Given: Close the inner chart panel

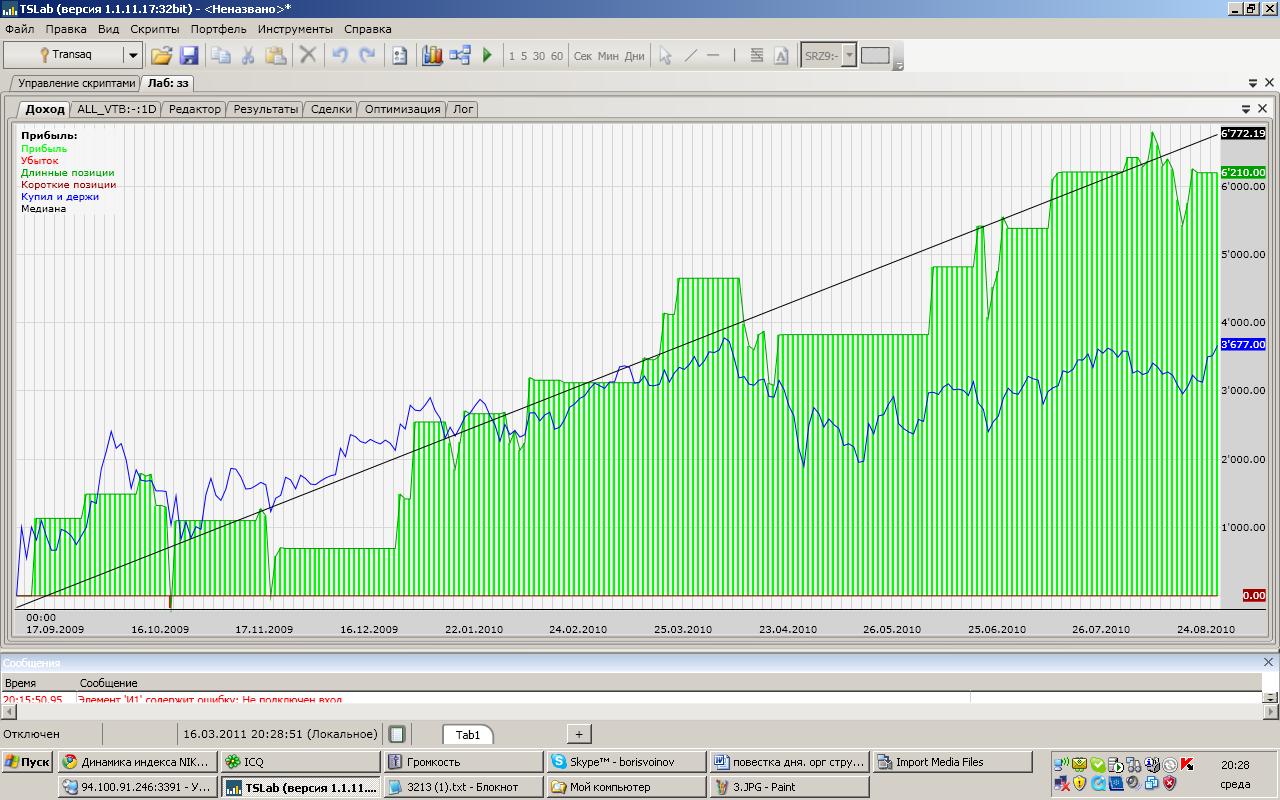Looking at the screenshot, I should click(1262, 109).
